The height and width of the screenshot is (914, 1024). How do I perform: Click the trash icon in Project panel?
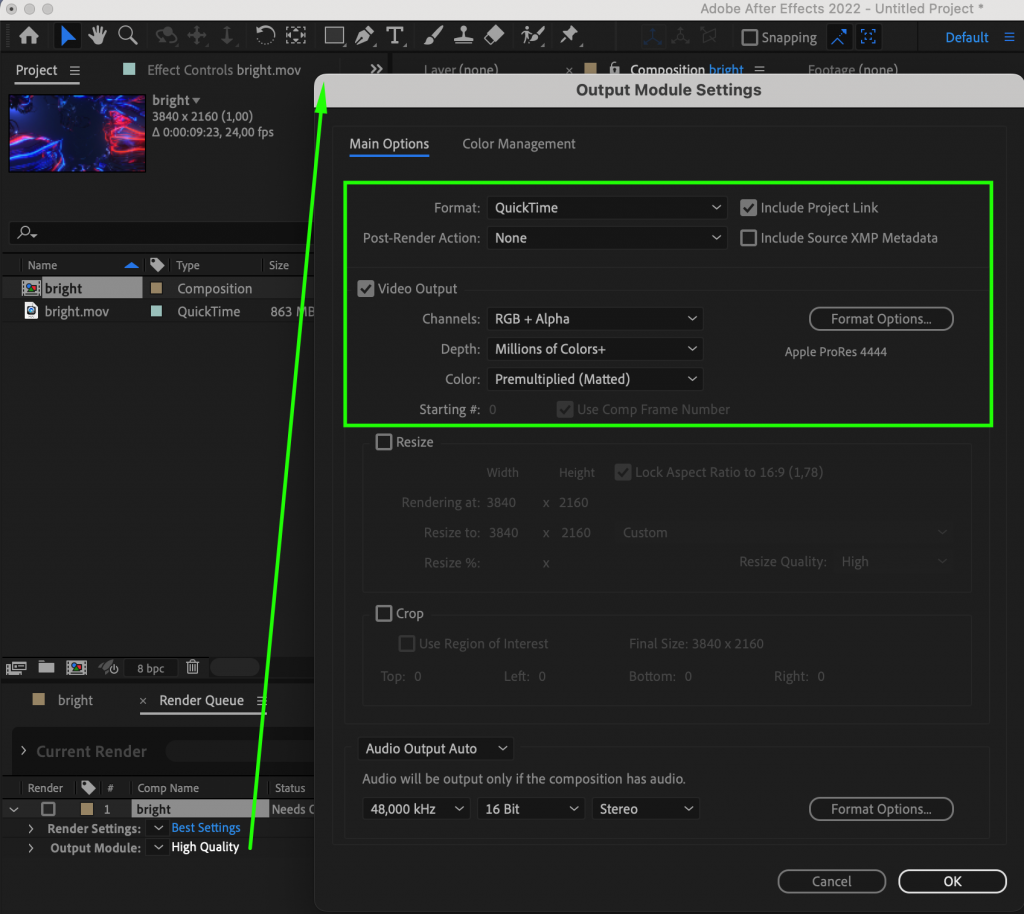(192, 667)
